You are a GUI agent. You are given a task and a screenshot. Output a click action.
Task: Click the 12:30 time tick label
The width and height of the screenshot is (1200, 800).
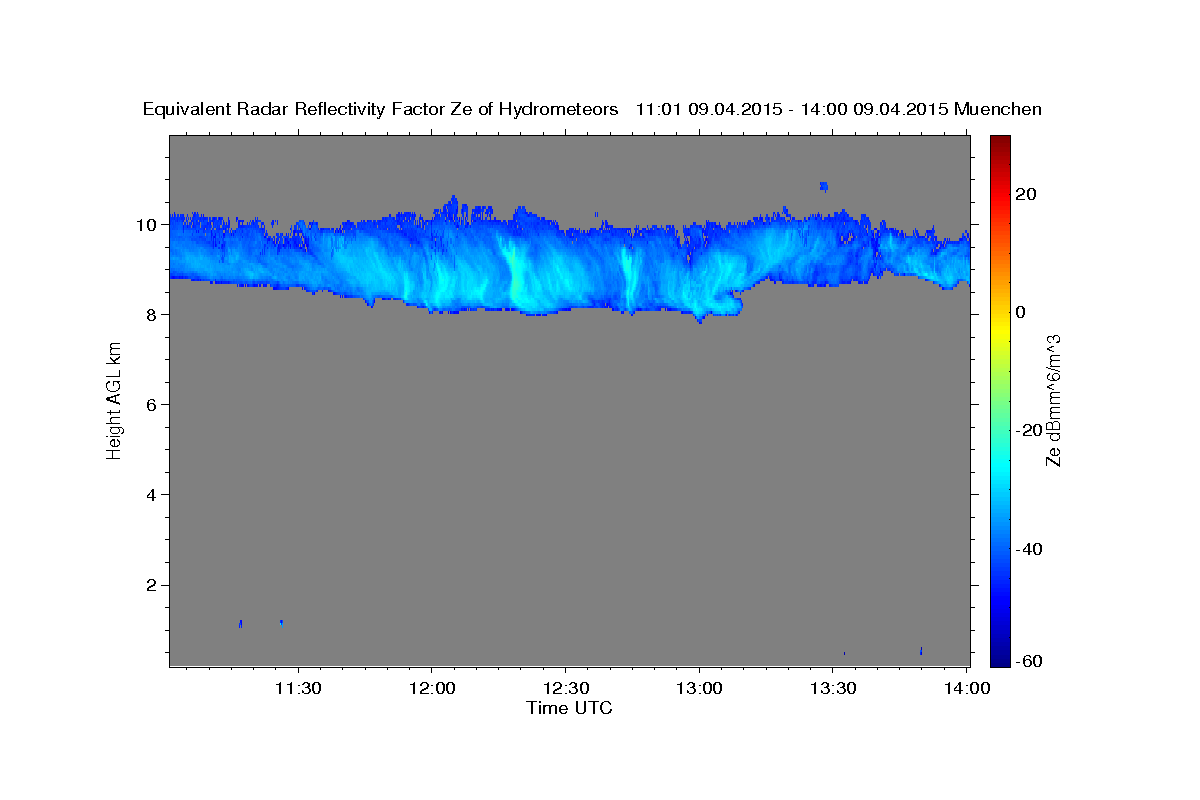pyautogui.click(x=565, y=688)
